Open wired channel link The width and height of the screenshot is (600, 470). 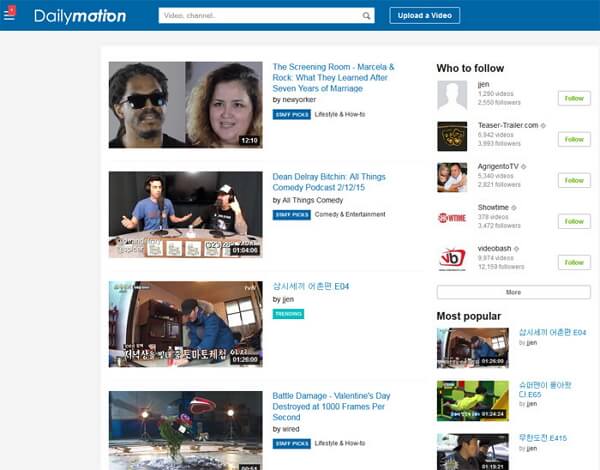pyautogui.click(x=291, y=429)
